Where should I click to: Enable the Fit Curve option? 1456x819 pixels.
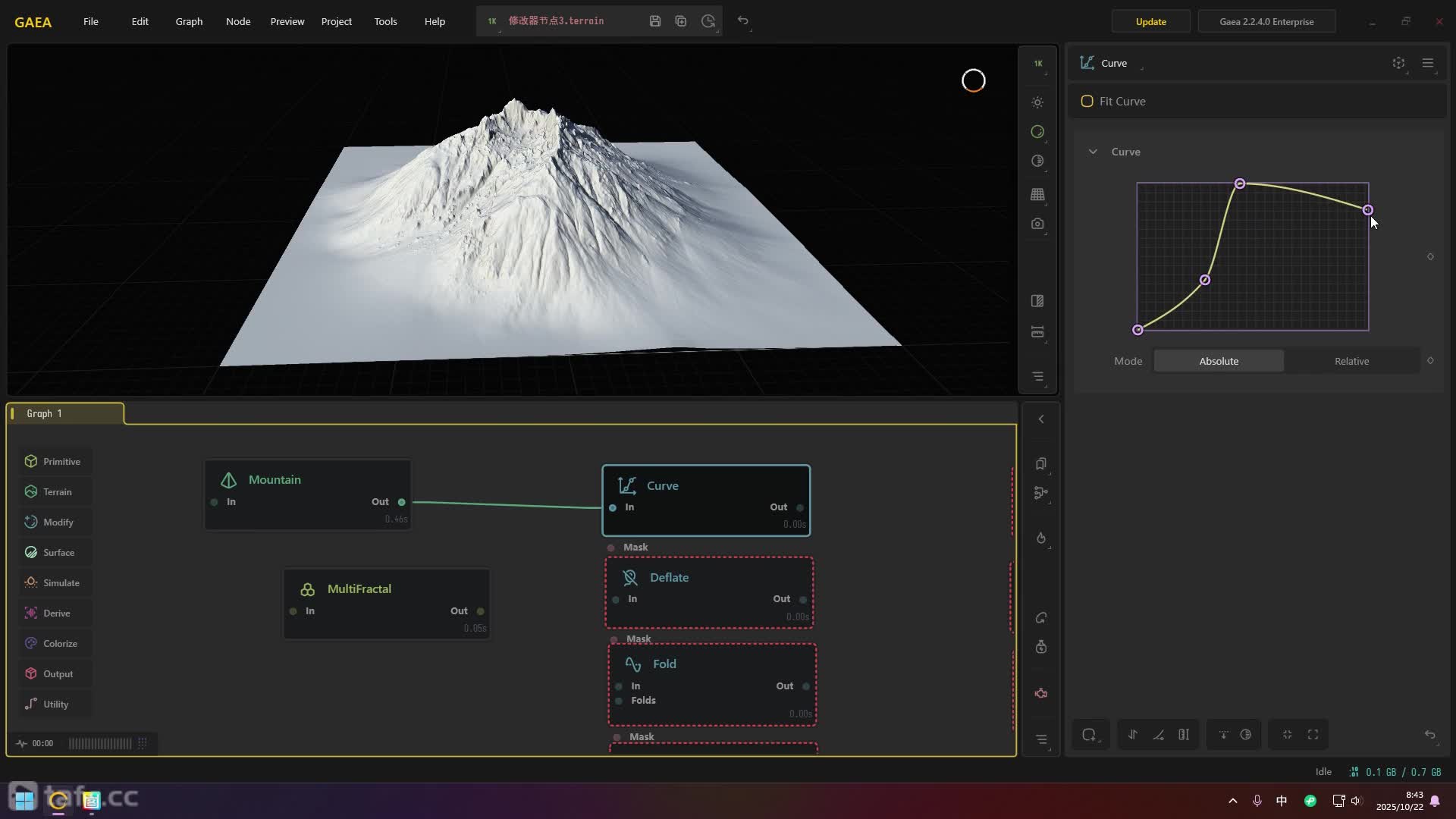pyautogui.click(x=1087, y=101)
